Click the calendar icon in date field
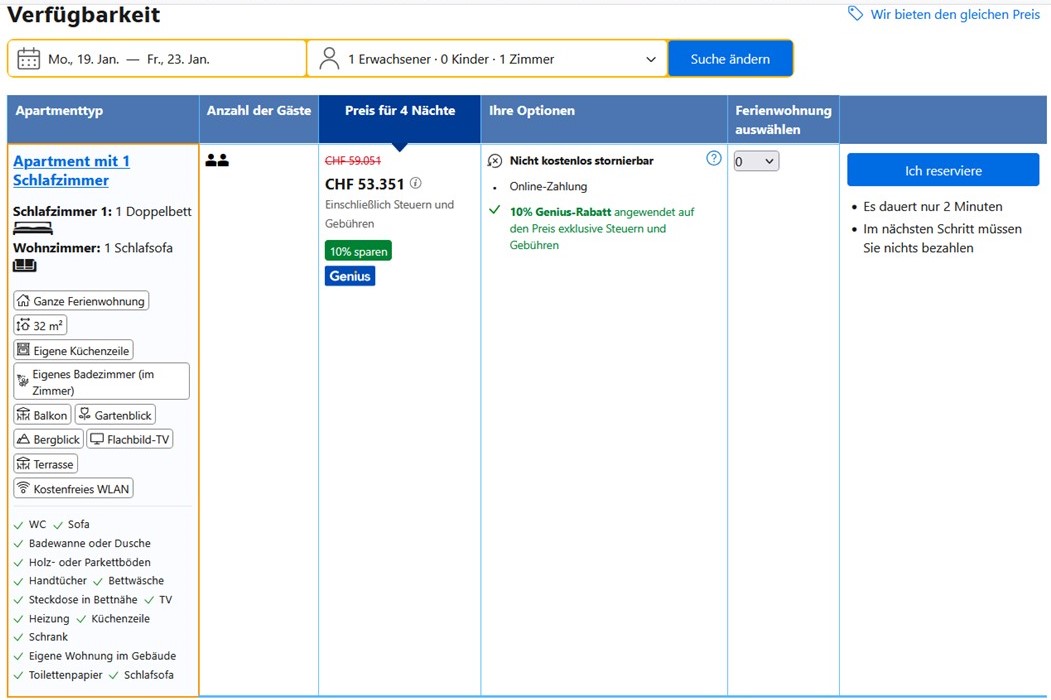The image size is (1051, 700). [x=29, y=59]
